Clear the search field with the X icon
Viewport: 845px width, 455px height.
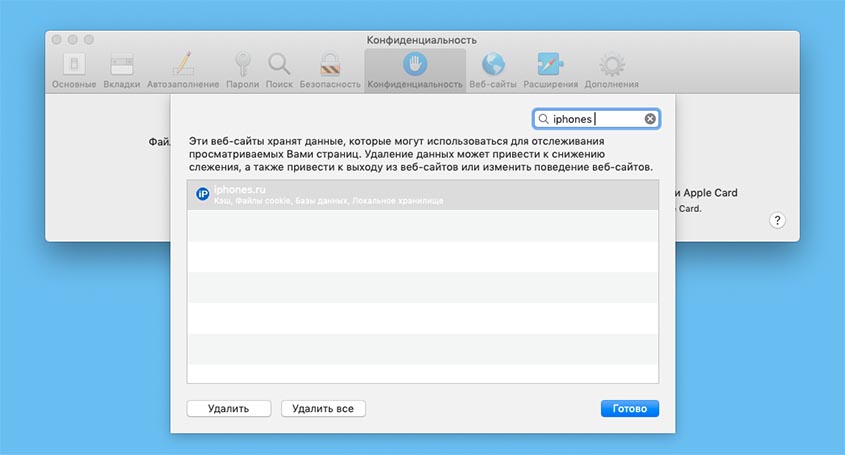(x=650, y=119)
